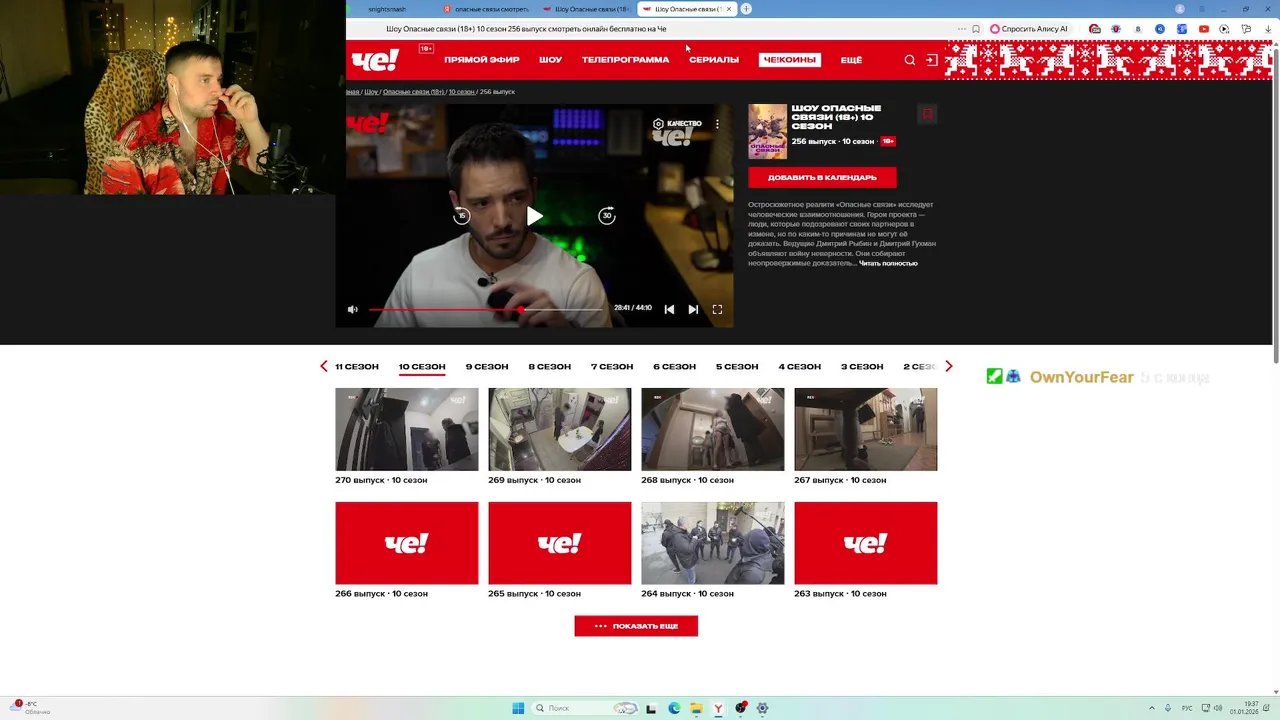Expand the system tray hidden icons chevron
Image resolution: width=1280 pixels, height=720 pixels.
[1151, 708]
